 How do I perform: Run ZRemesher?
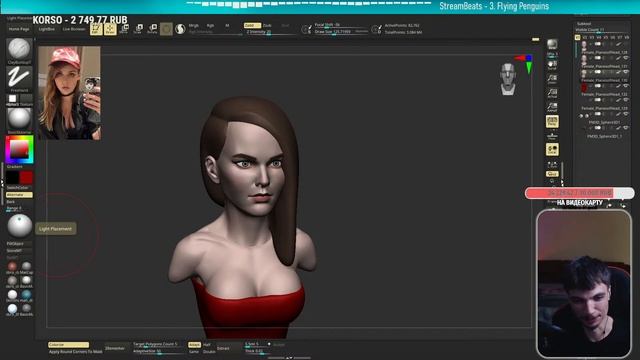point(115,348)
